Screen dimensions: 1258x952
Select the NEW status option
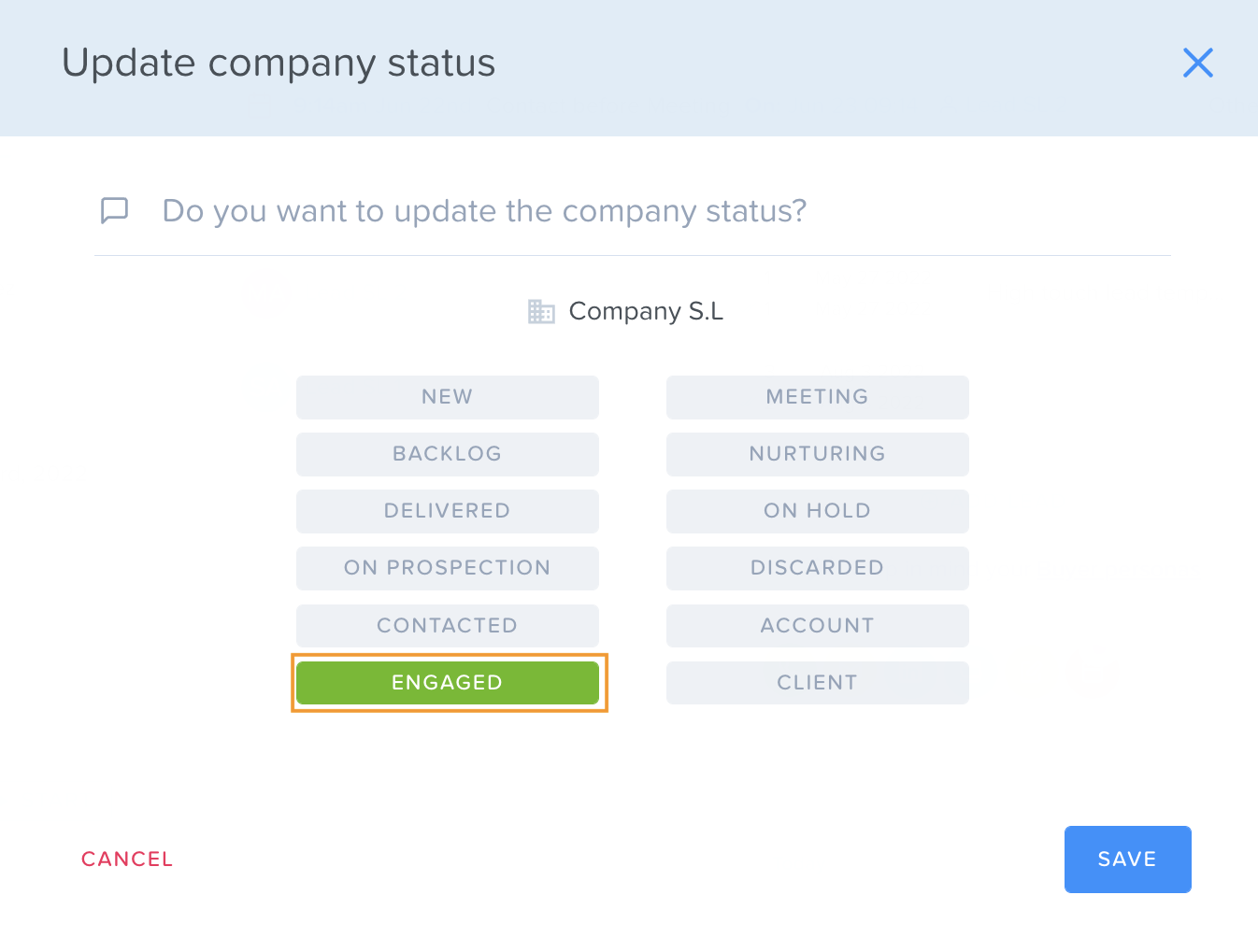point(447,397)
